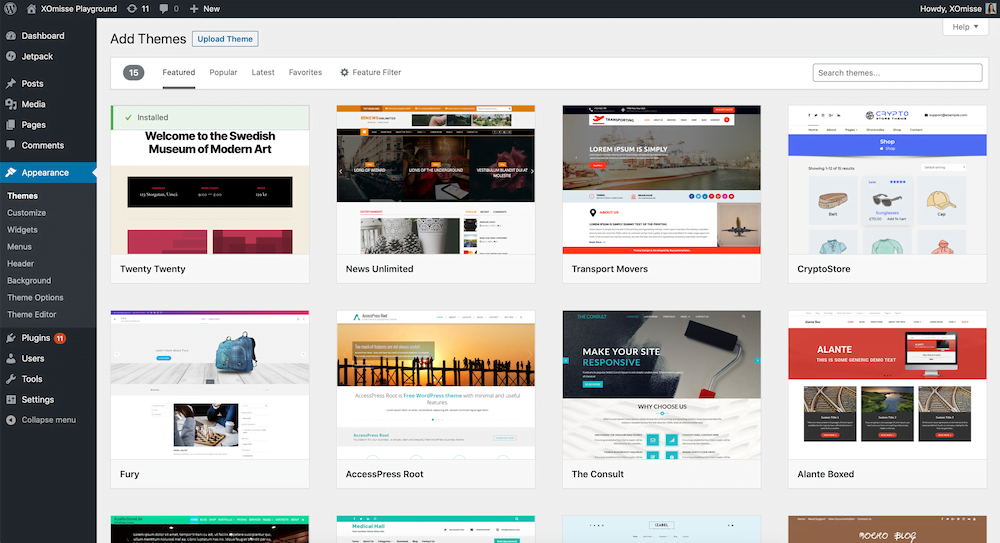Screen dimensions: 1000x543
Task: Open Theme Editor submenu item
Action: (31, 314)
